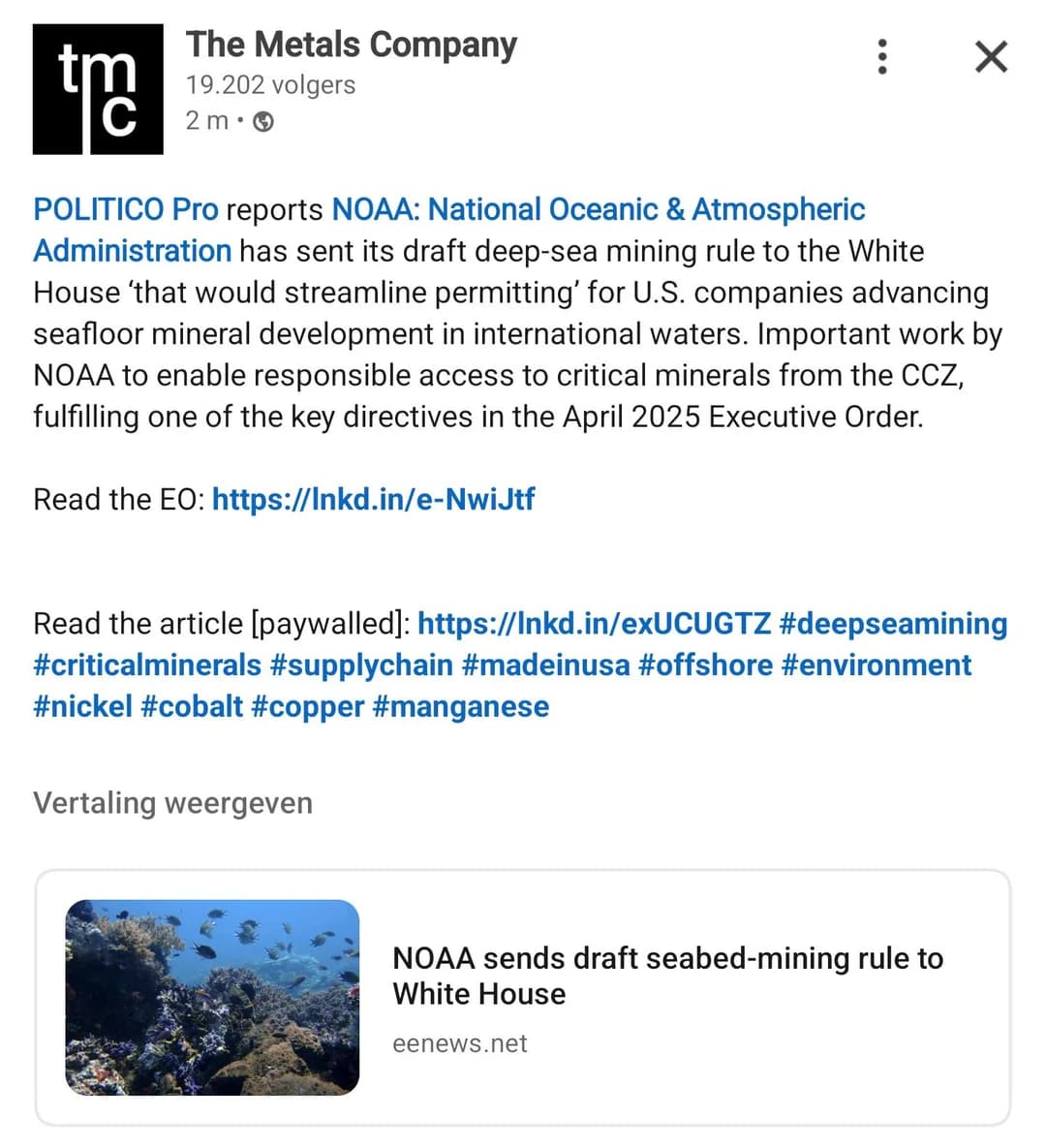This screenshot has height=1148, width=1046.
Task: Open the coral reef article thumbnail
Action: pos(212,998)
